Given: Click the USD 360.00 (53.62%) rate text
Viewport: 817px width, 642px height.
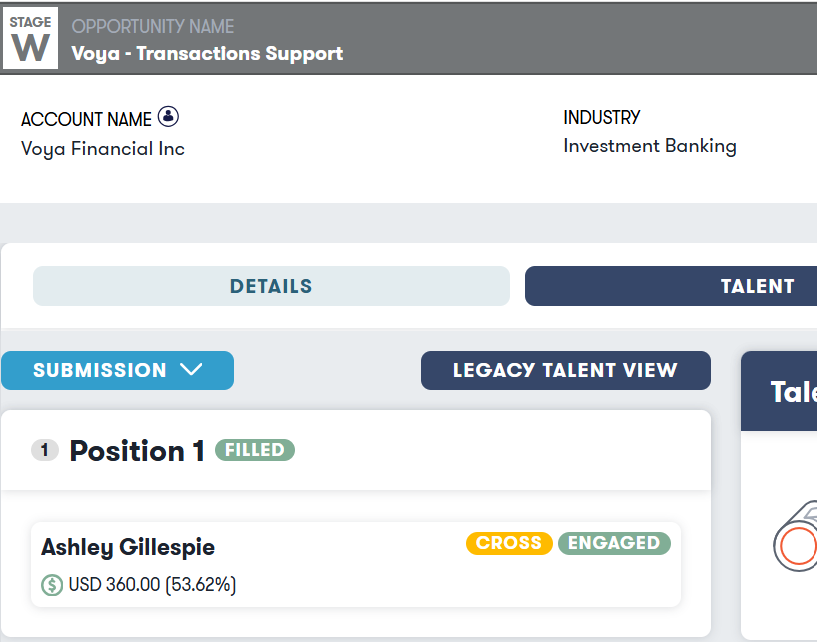Looking at the screenshot, I should coord(152,584).
